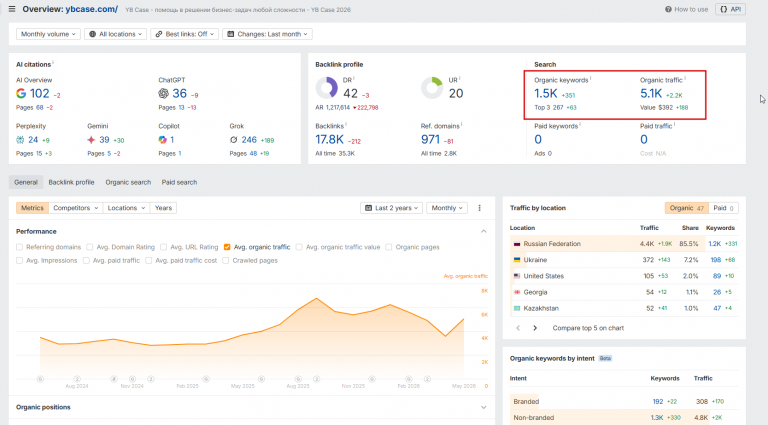Click the Copilot logo icon
This screenshot has width=768, height=425.
tap(163, 140)
